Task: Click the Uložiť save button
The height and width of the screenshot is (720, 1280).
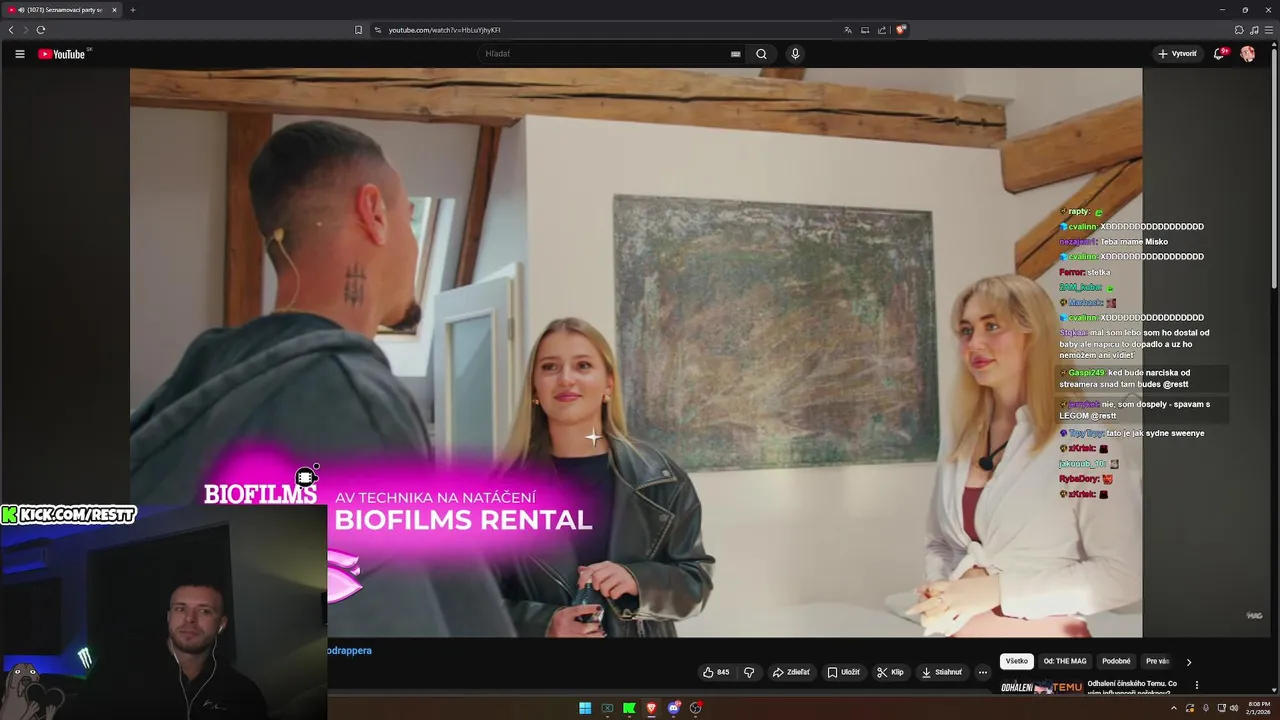Action: [843, 672]
